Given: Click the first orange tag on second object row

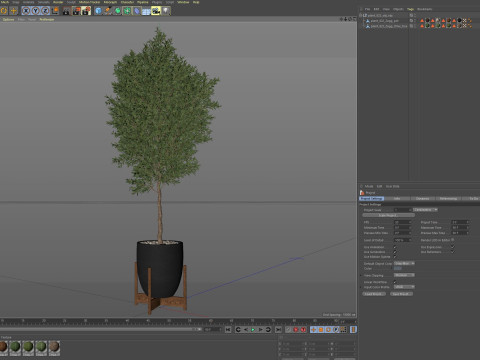Looking at the screenshot, I should (422, 21).
